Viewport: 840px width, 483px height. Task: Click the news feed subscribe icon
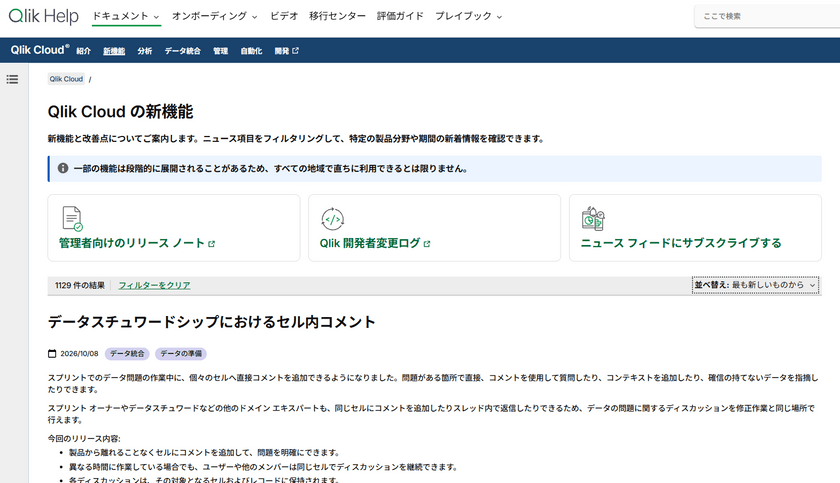[593, 218]
